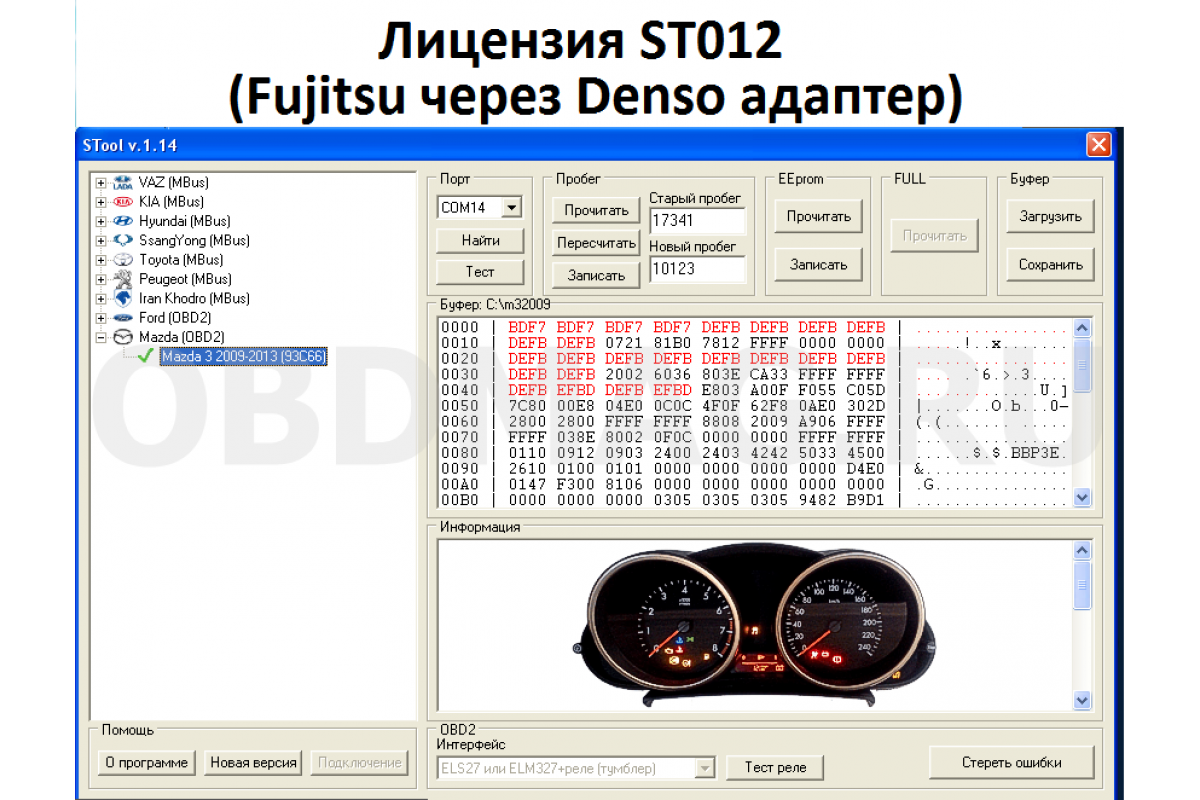Click the Hyundai logo icon

click(123, 221)
